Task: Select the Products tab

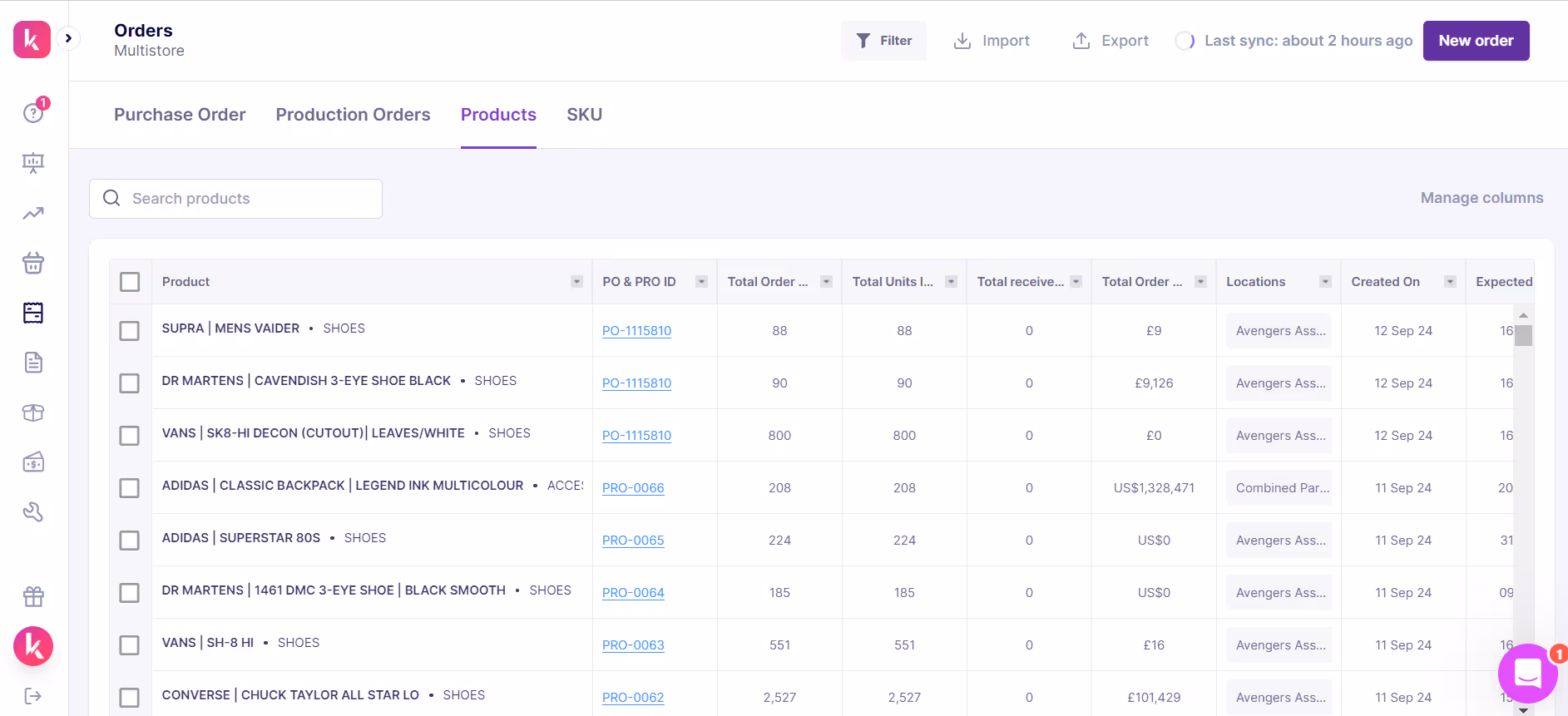Action: click(x=498, y=115)
